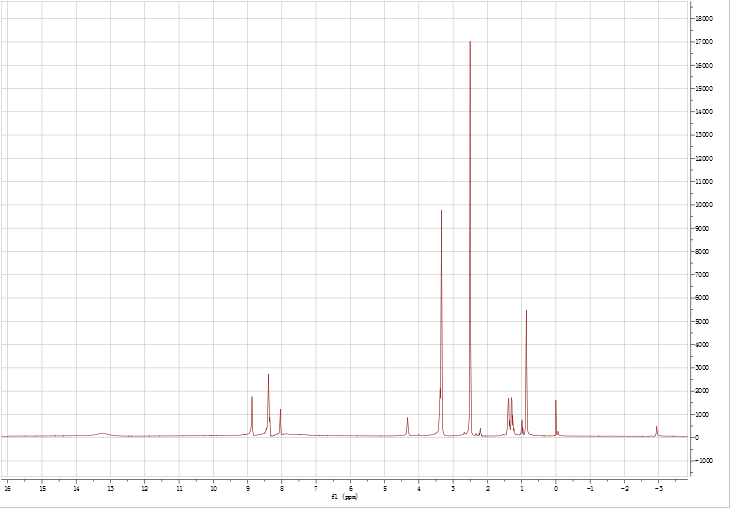732x509 pixels.
Task: Click the y-axis label 8000
Action: pyautogui.click(x=703, y=252)
